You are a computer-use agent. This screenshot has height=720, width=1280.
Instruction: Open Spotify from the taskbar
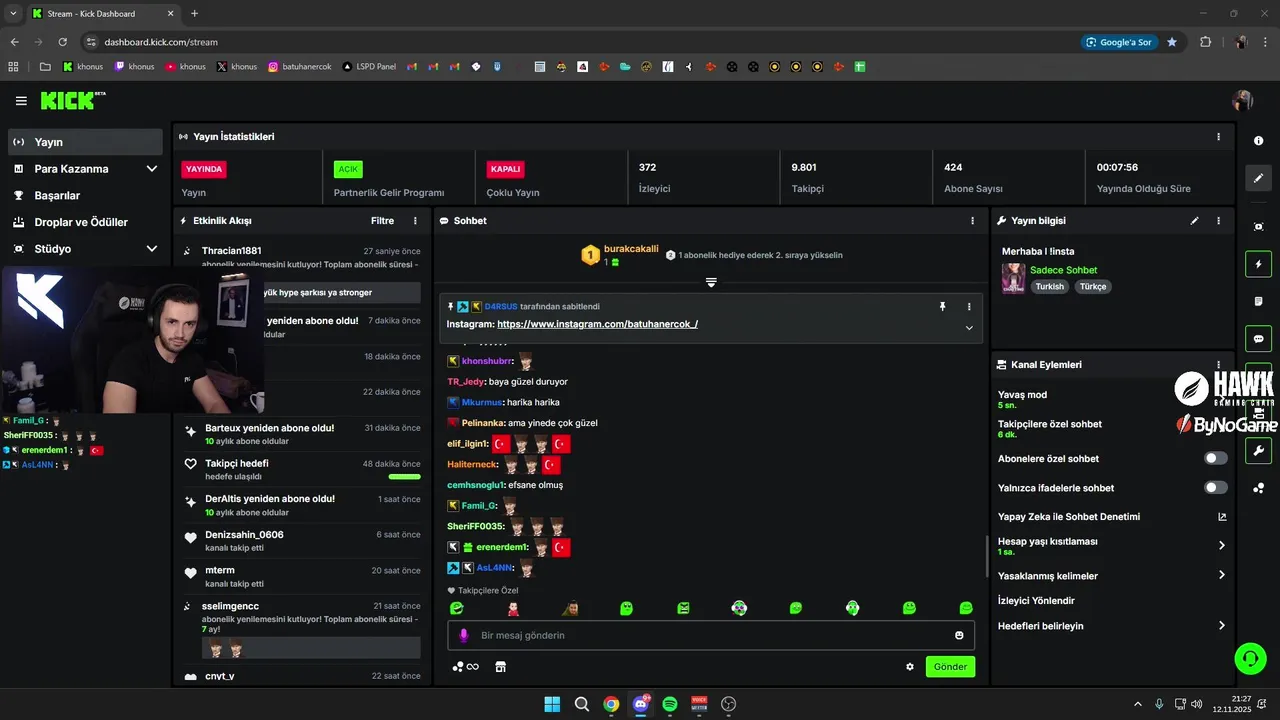[x=670, y=704]
